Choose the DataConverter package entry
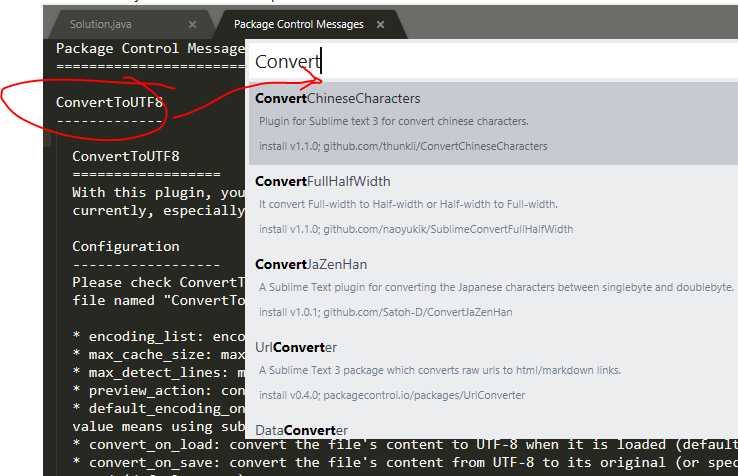Viewport: 738px width, 476px height. coord(493,429)
